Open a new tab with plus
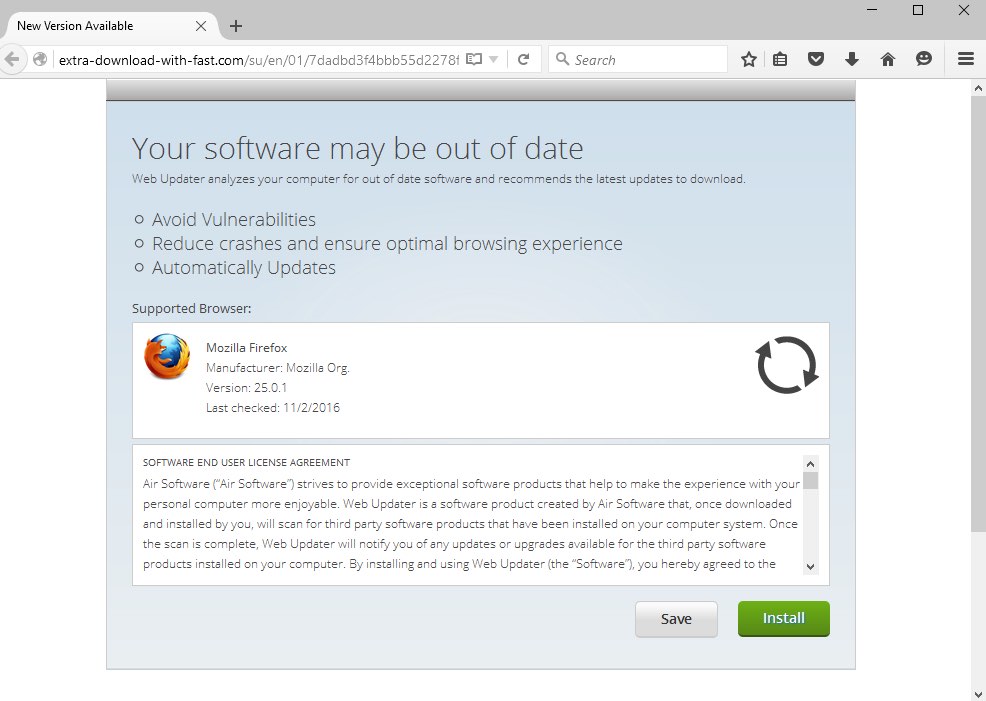The image size is (986, 701). [236, 26]
